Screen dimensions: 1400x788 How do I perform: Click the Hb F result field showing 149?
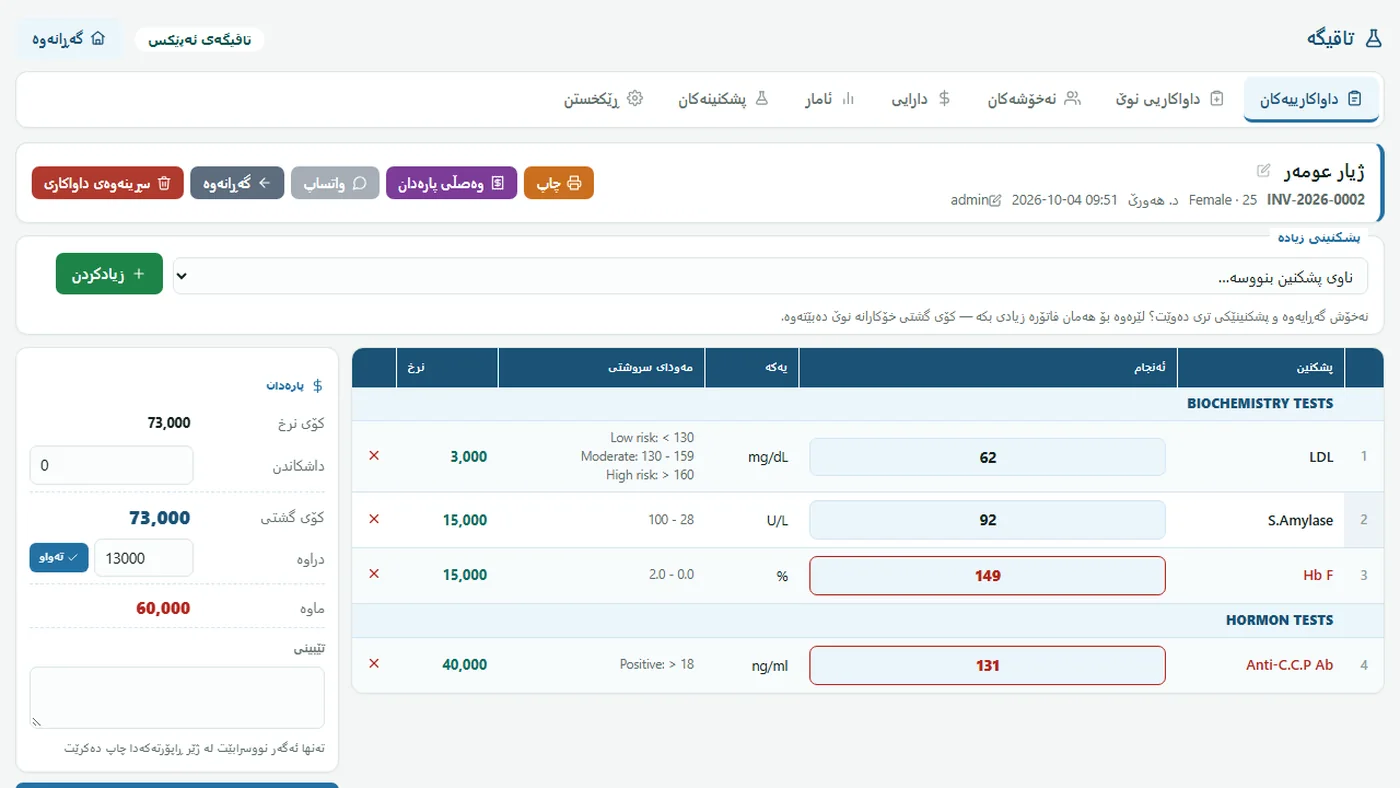coord(987,575)
